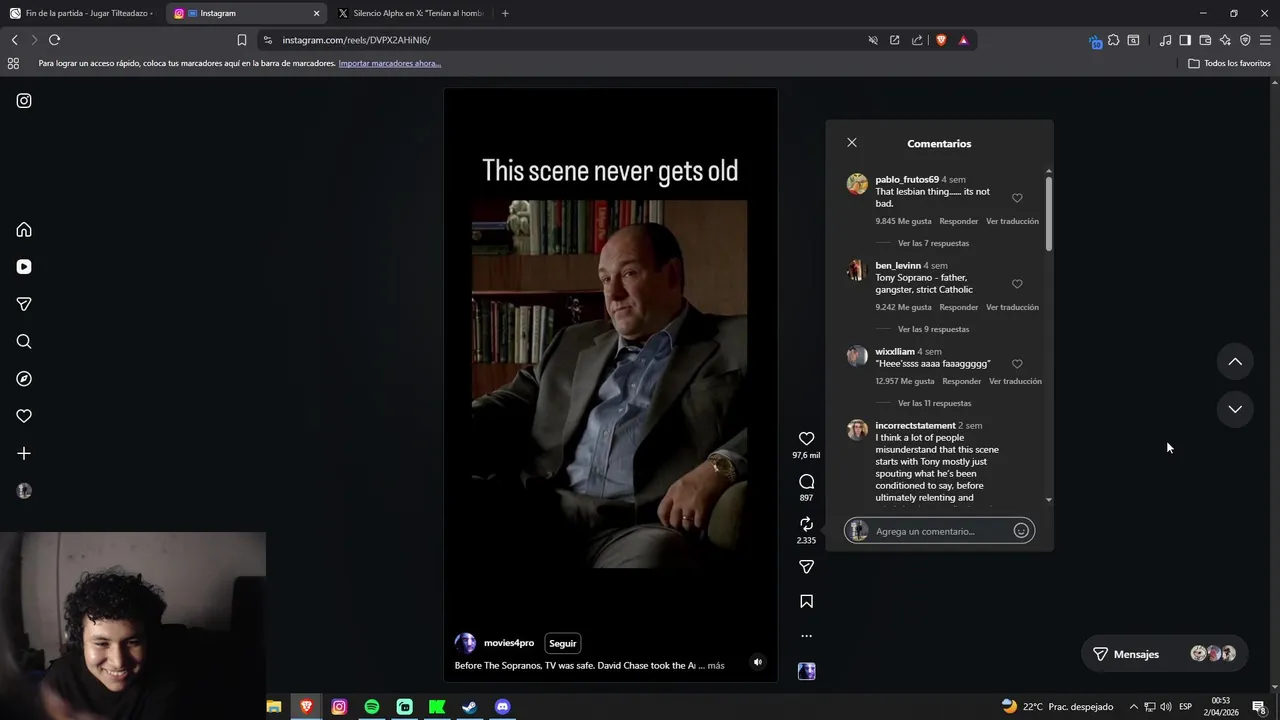This screenshot has width=1280, height=720.
Task: Open the emoji picker in comment box
Action: (1021, 531)
